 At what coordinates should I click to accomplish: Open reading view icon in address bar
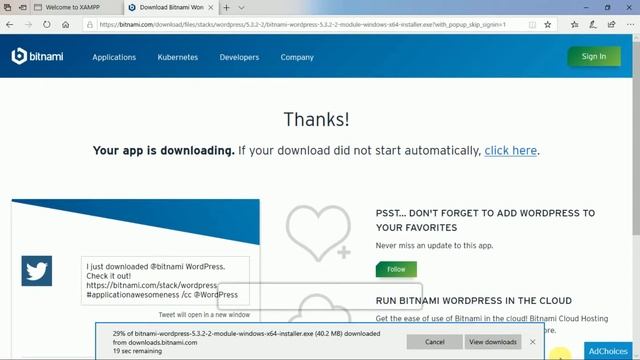[x=532, y=24]
